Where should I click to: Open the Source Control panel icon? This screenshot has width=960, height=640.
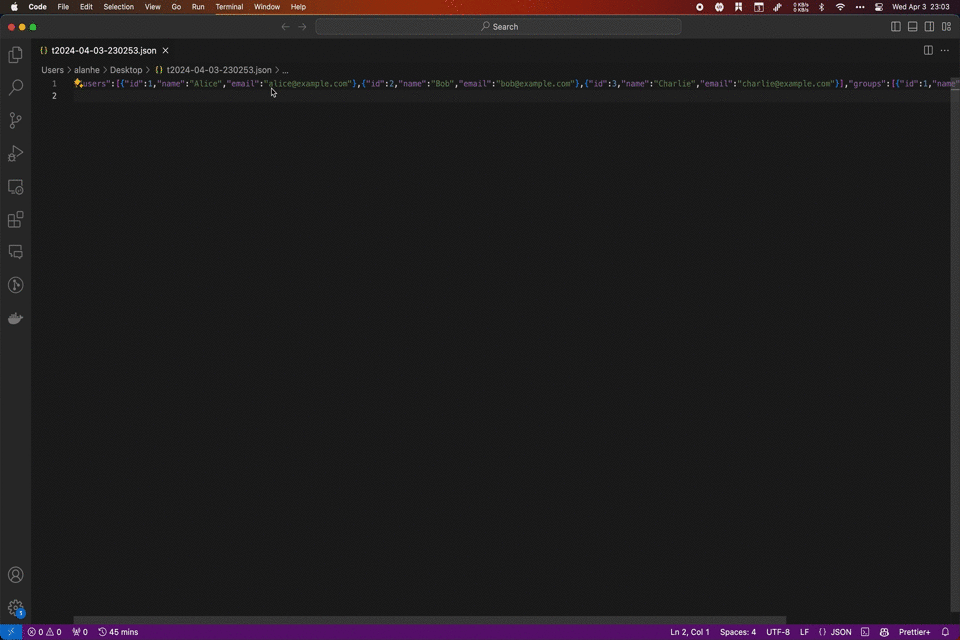click(x=15, y=120)
